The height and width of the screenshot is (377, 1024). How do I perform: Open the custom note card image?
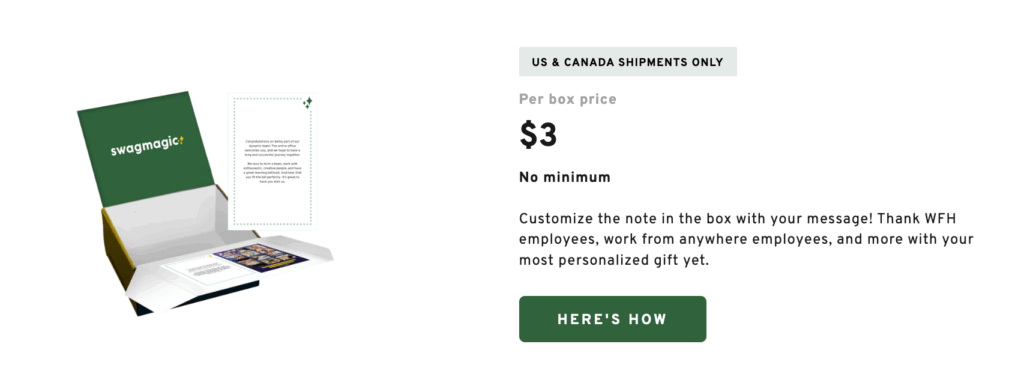(x=272, y=161)
